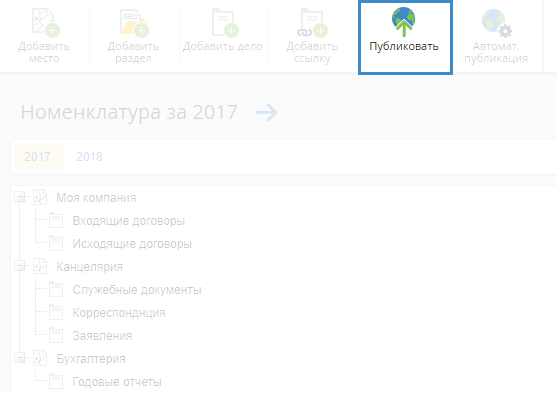557x393 pixels.
Task: Select Корреспонднция in the tree
Action: [x=119, y=313]
